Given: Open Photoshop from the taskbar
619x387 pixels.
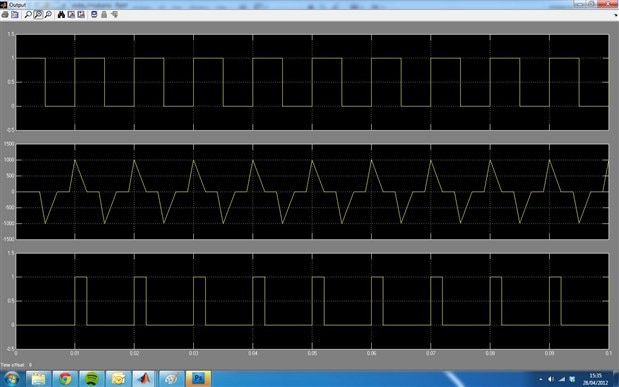Looking at the screenshot, I should (x=198, y=379).
